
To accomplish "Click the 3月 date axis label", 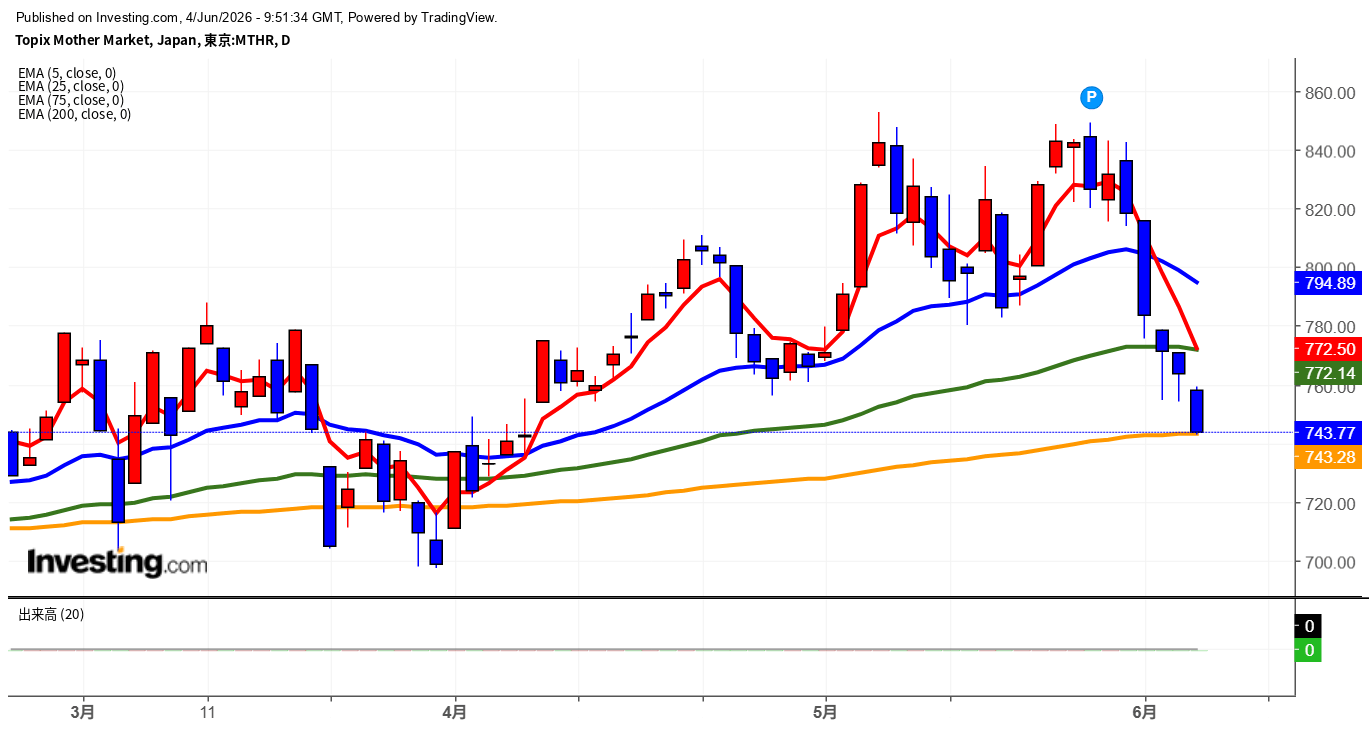I will [83, 713].
